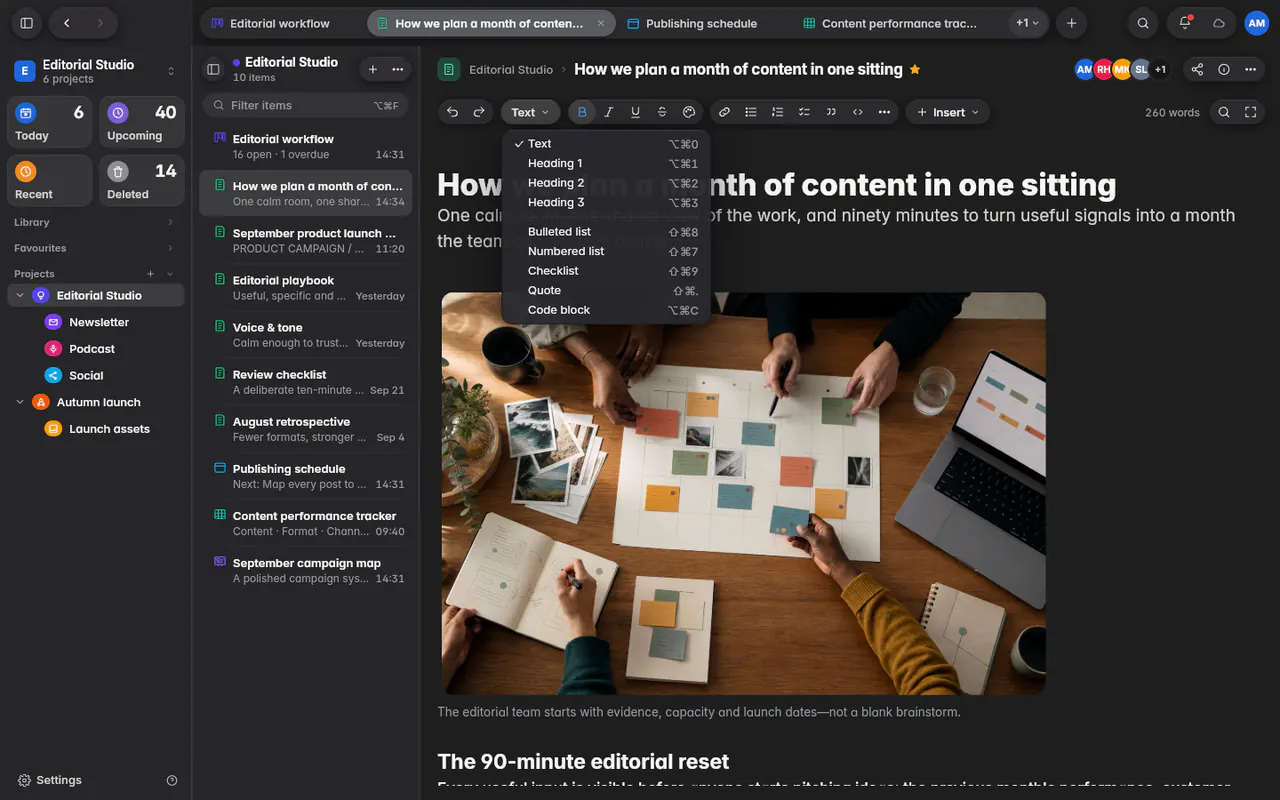Image resolution: width=1280 pixels, height=800 pixels.
Task: Open the text color palette
Action: click(x=689, y=112)
